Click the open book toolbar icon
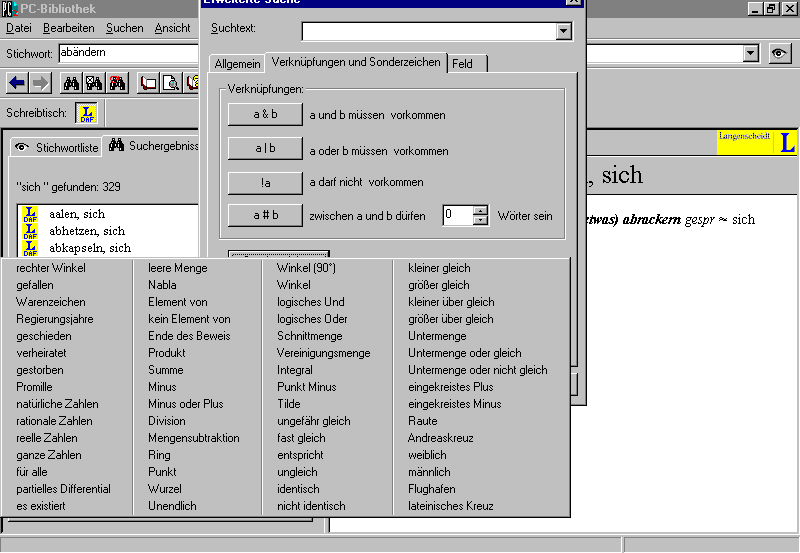 148,83
